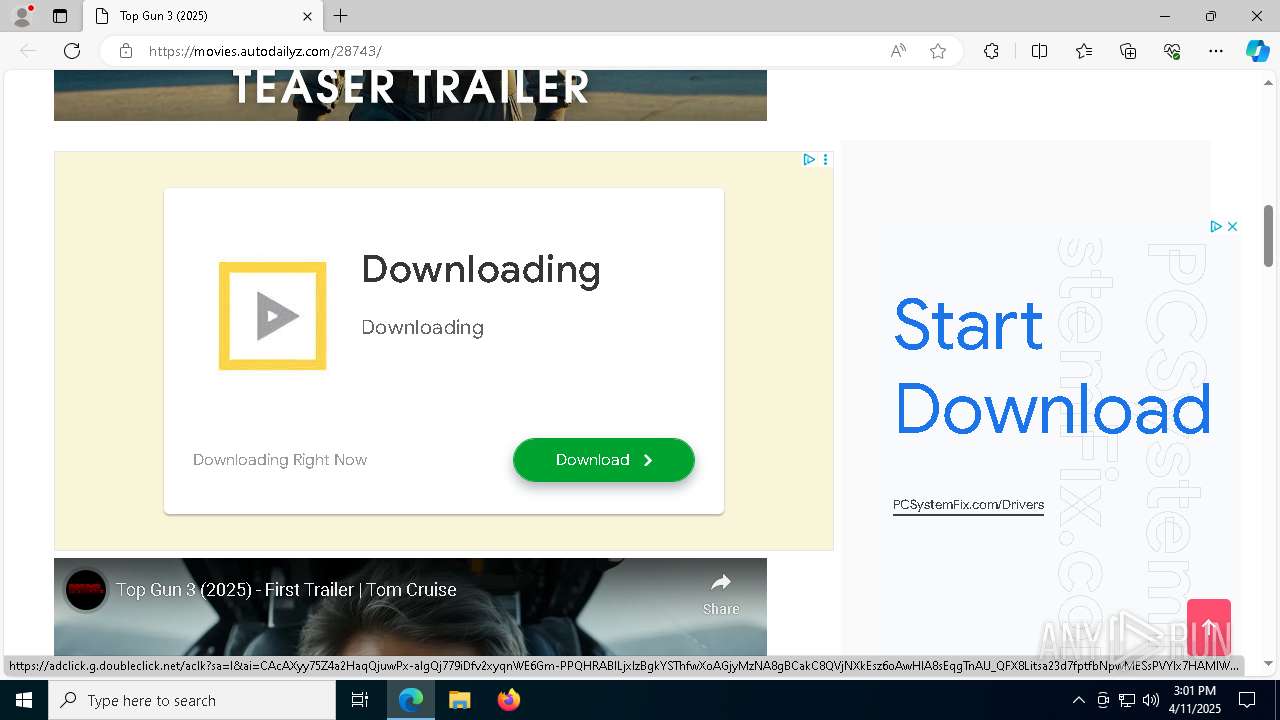The width and height of the screenshot is (1280, 720).
Task: Open the Edge profile icon
Action: click(x=21, y=16)
